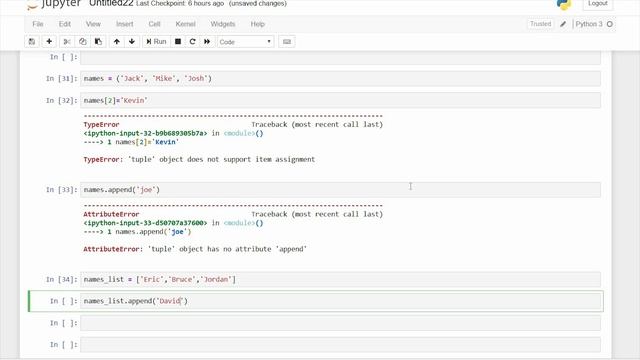Open the Cell menu

click(x=154, y=24)
